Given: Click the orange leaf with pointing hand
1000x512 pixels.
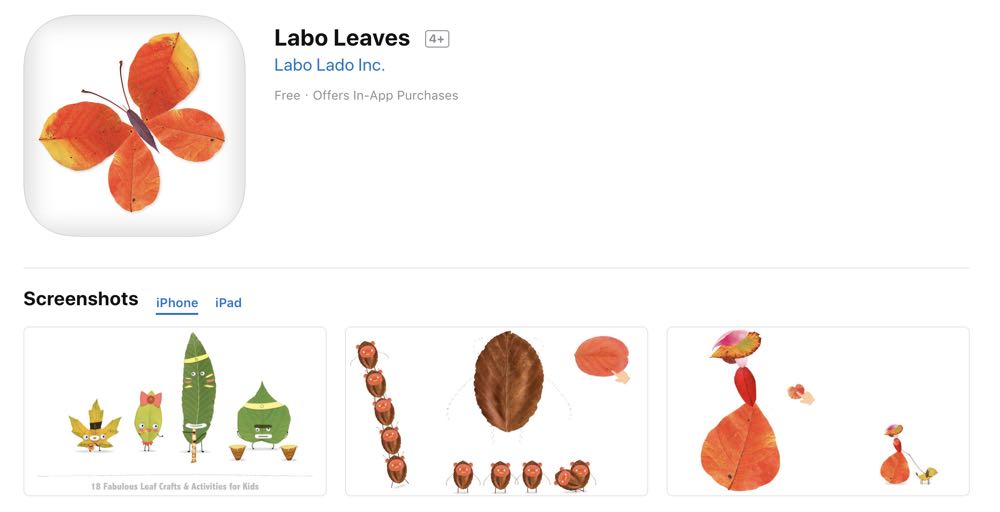Looking at the screenshot, I should [603, 359].
